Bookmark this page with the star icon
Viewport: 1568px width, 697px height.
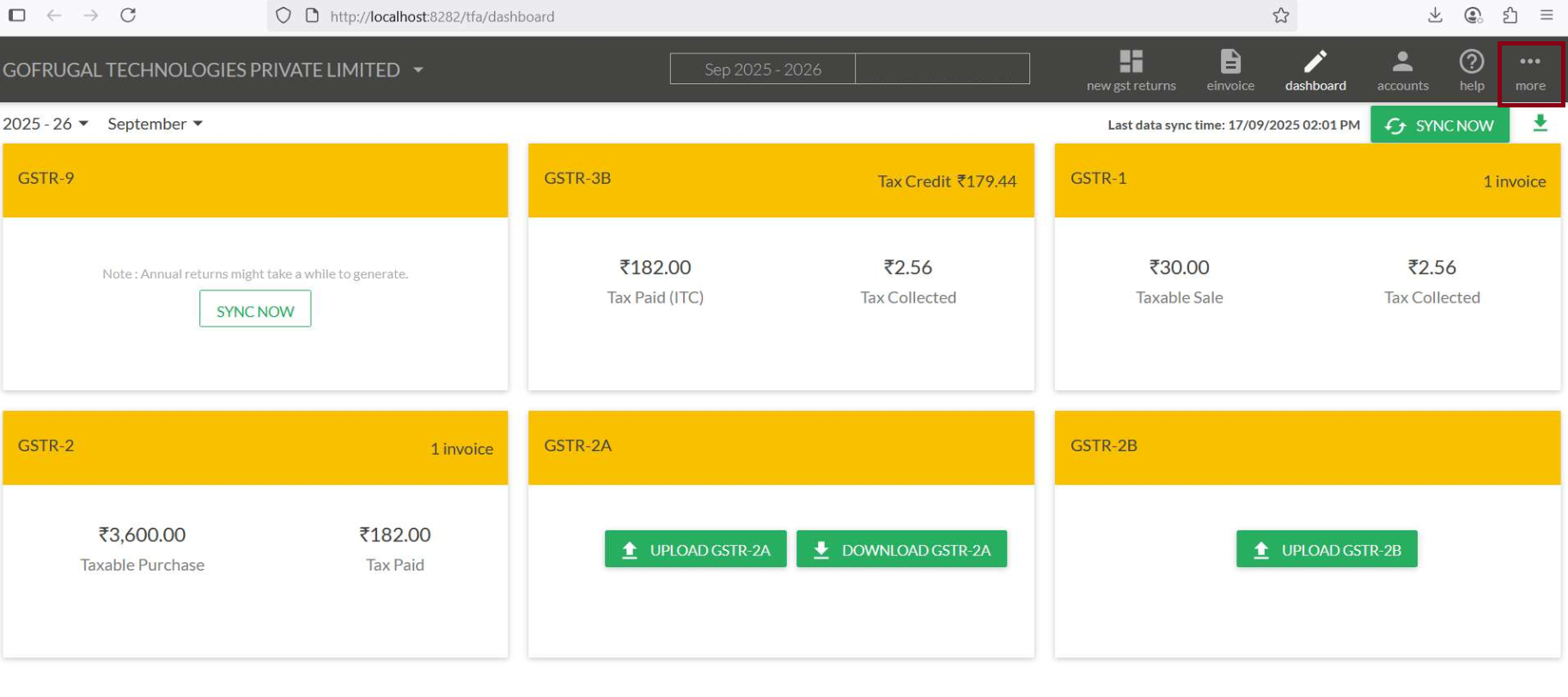(1281, 15)
